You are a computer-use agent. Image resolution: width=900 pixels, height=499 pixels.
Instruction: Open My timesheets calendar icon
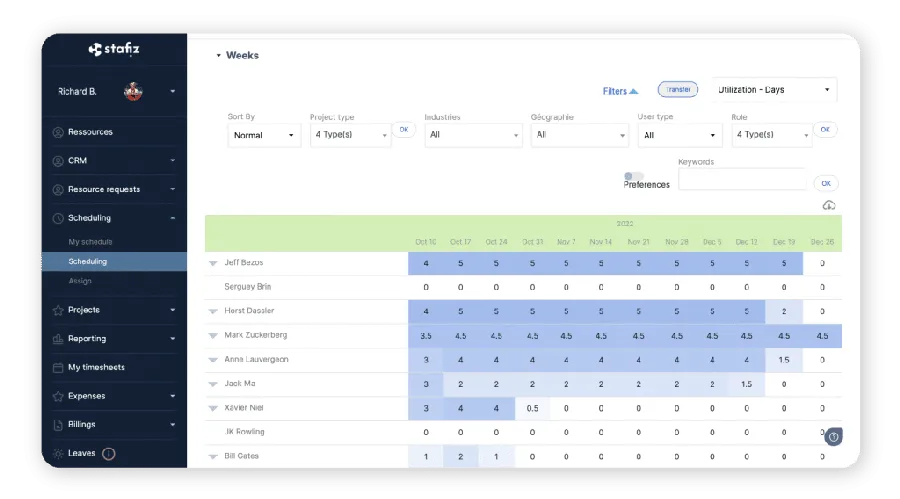58,367
